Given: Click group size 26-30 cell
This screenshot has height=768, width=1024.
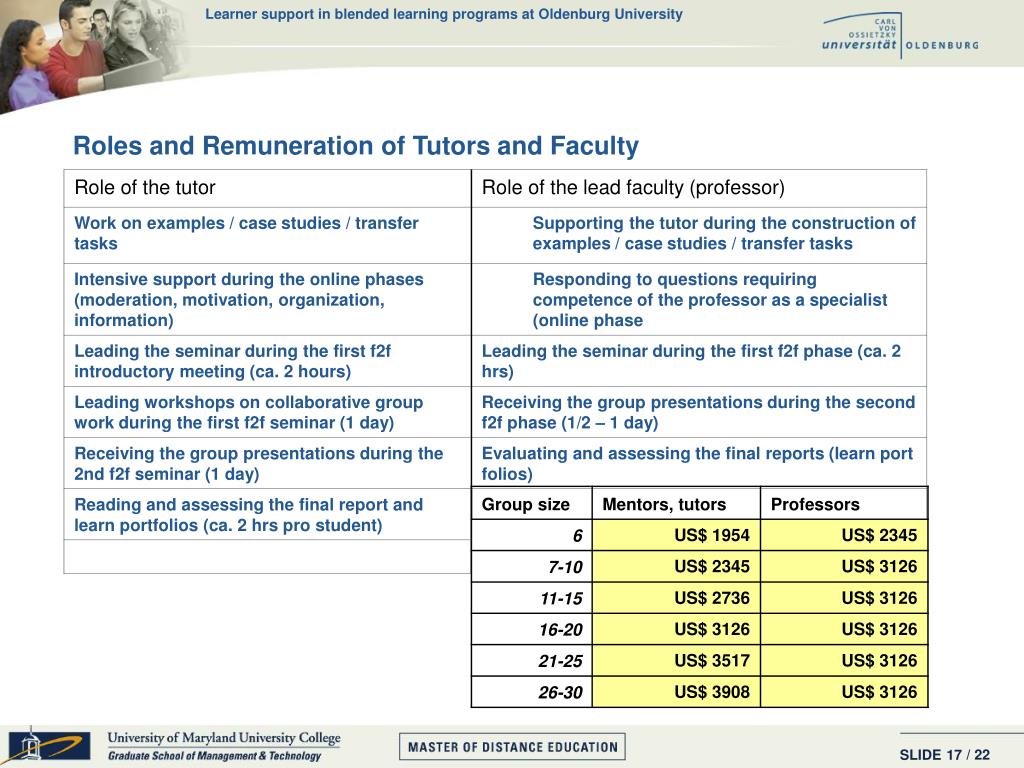Looking at the screenshot, I should click(532, 692).
